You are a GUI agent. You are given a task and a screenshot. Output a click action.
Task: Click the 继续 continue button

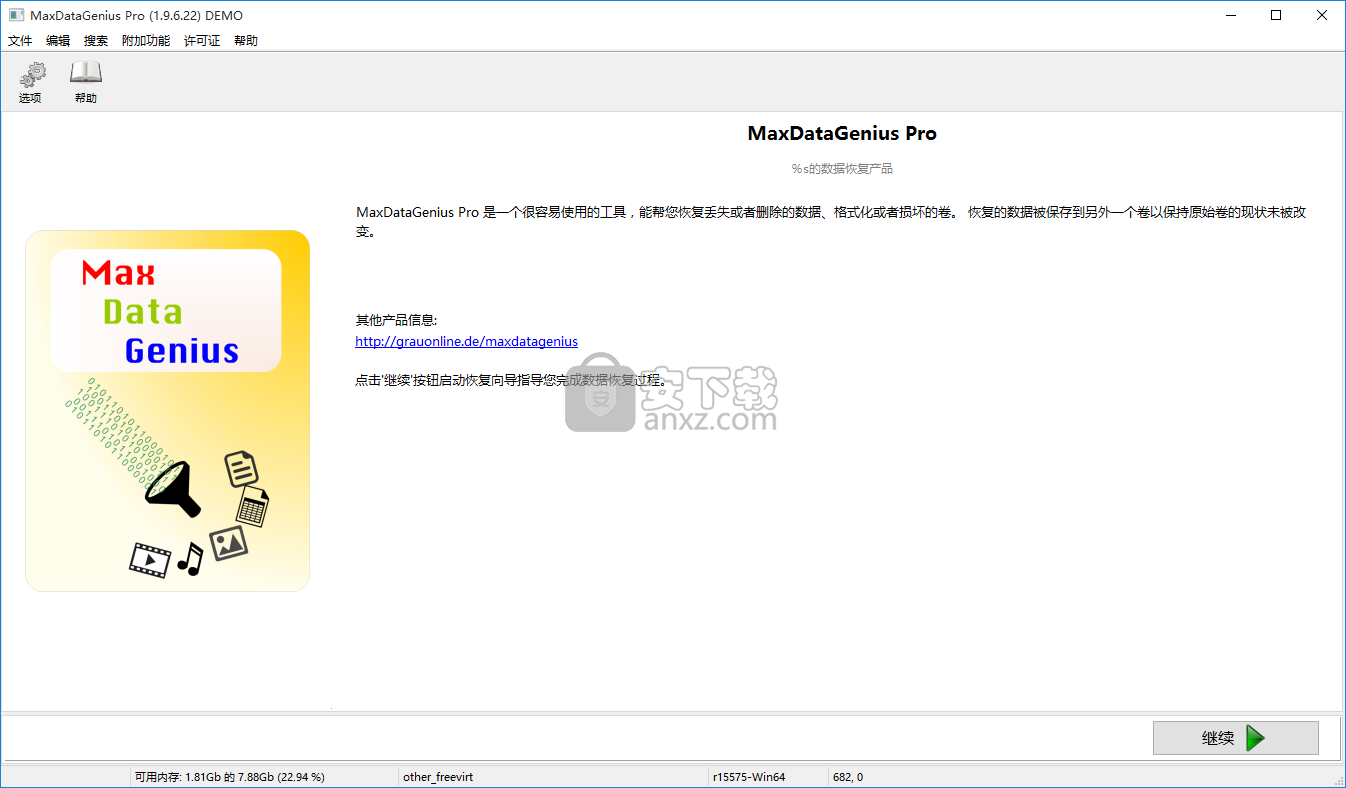pyautogui.click(x=1235, y=738)
